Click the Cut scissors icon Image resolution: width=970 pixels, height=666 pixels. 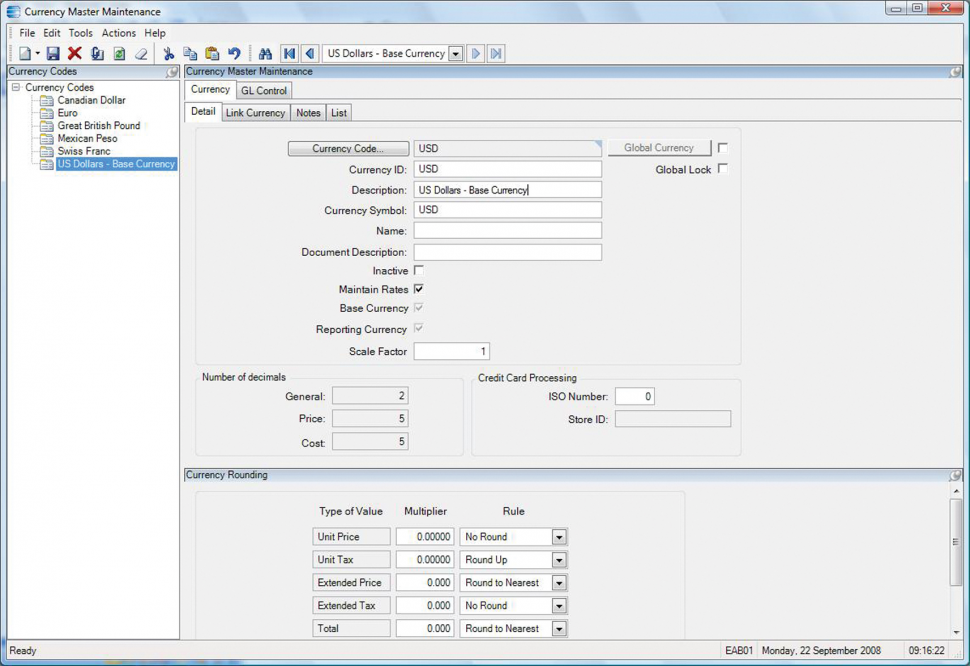coord(168,54)
